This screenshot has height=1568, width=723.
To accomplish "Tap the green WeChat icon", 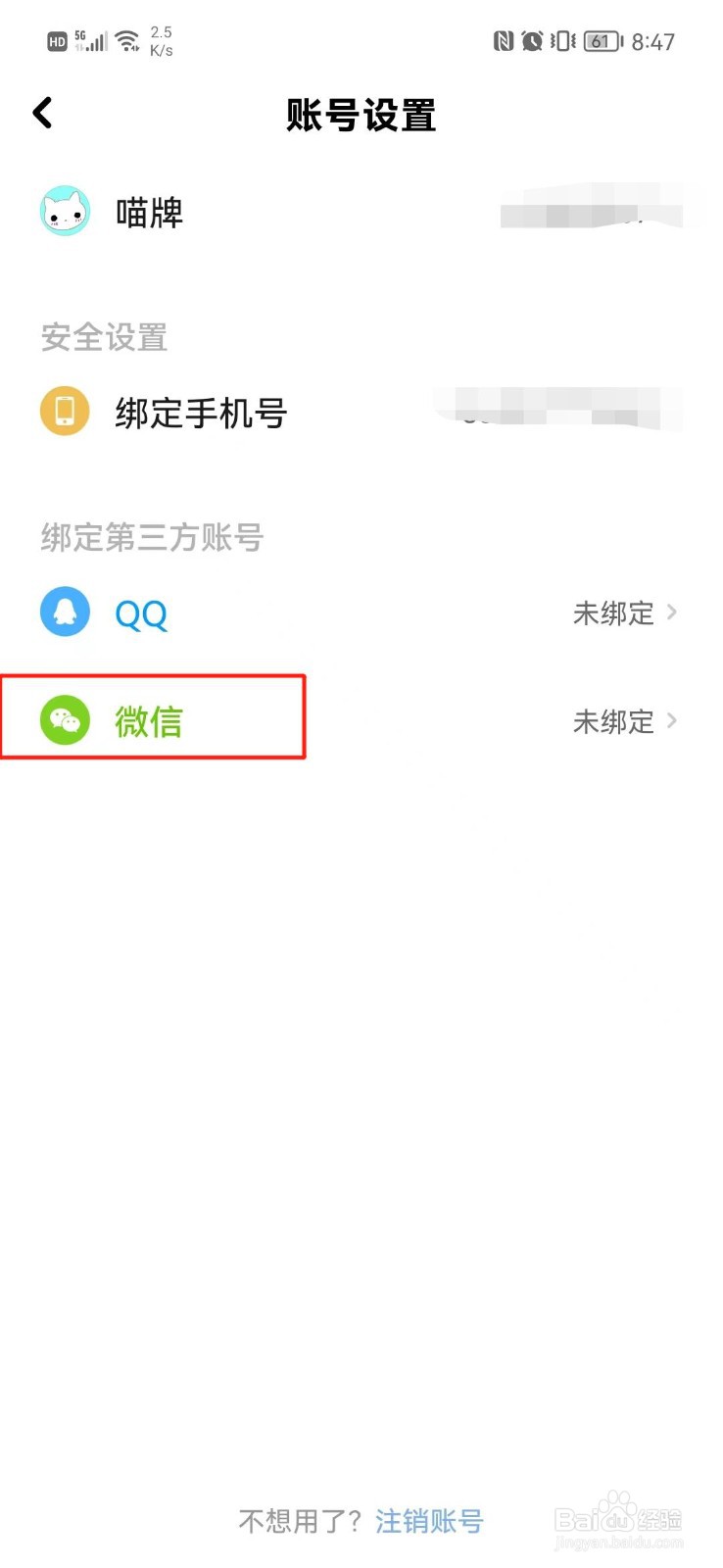I will (65, 720).
